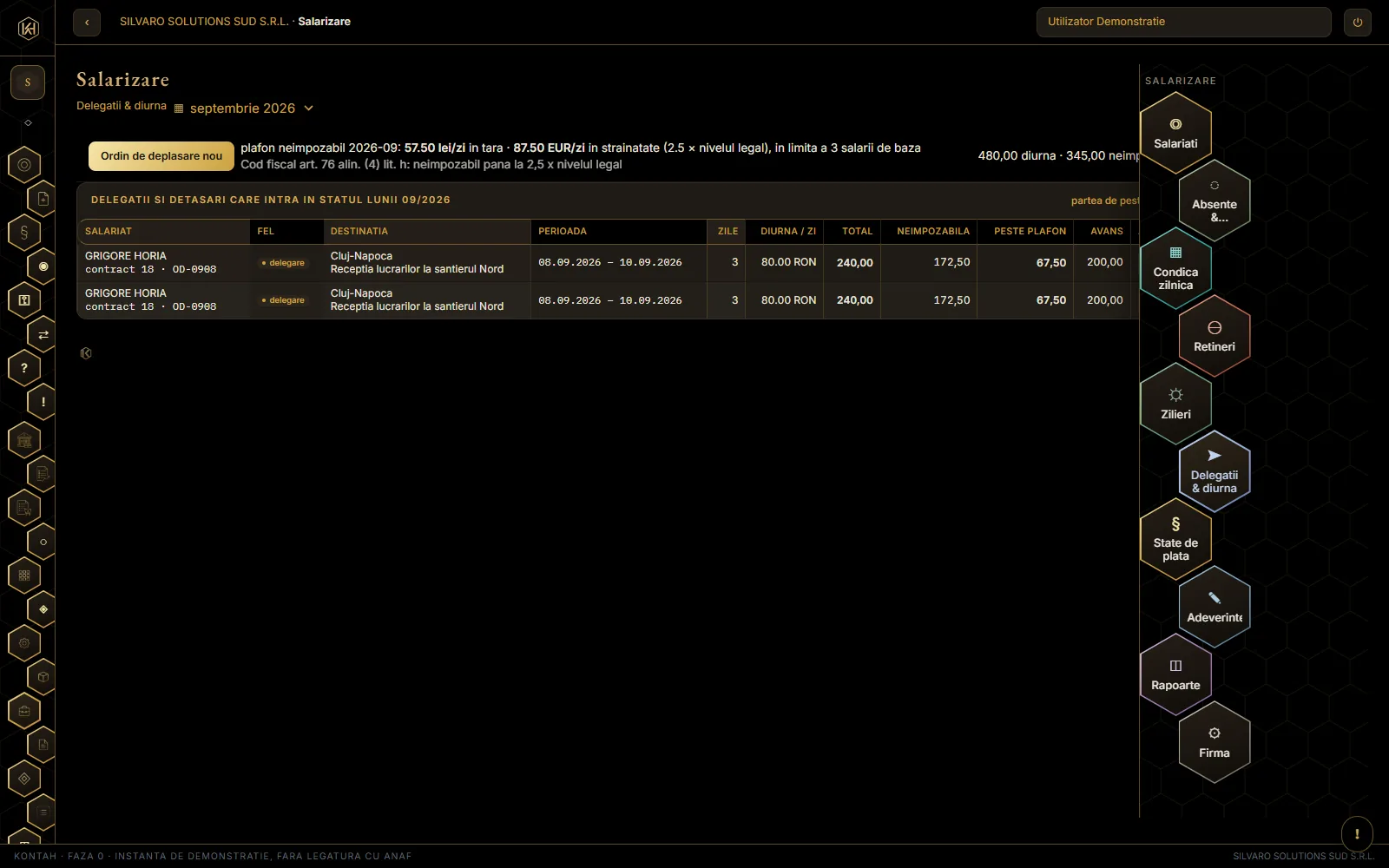Open the Salariati hexagon in Salarizare menu

1175,133
